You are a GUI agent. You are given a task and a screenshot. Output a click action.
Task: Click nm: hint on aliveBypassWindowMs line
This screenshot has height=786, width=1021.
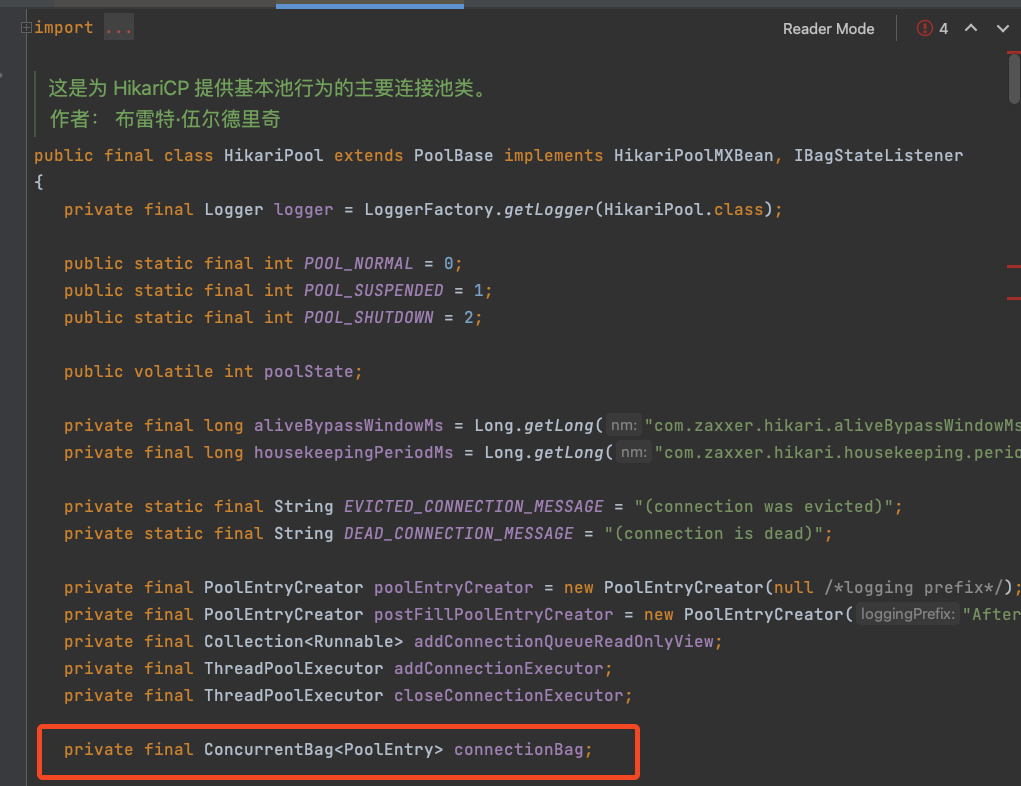point(624,425)
